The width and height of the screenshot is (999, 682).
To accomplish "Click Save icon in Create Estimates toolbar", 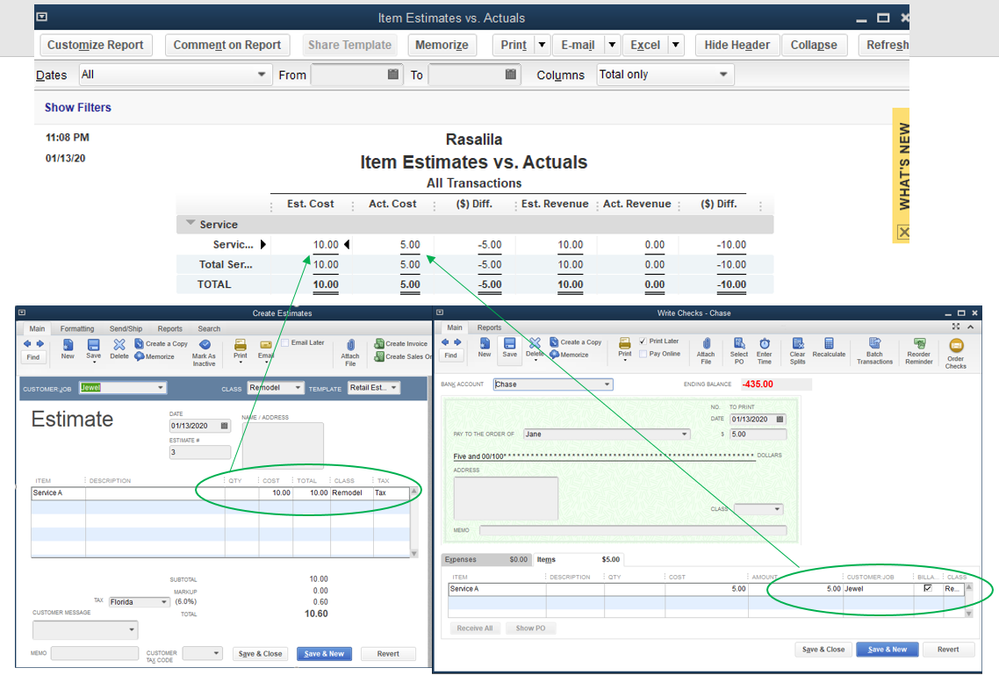I will pos(94,345).
